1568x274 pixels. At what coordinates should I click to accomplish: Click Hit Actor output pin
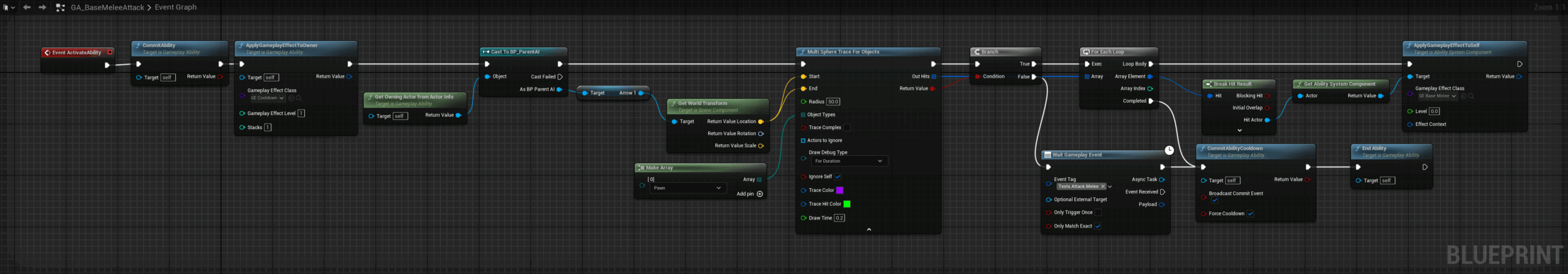(x=1267, y=120)
